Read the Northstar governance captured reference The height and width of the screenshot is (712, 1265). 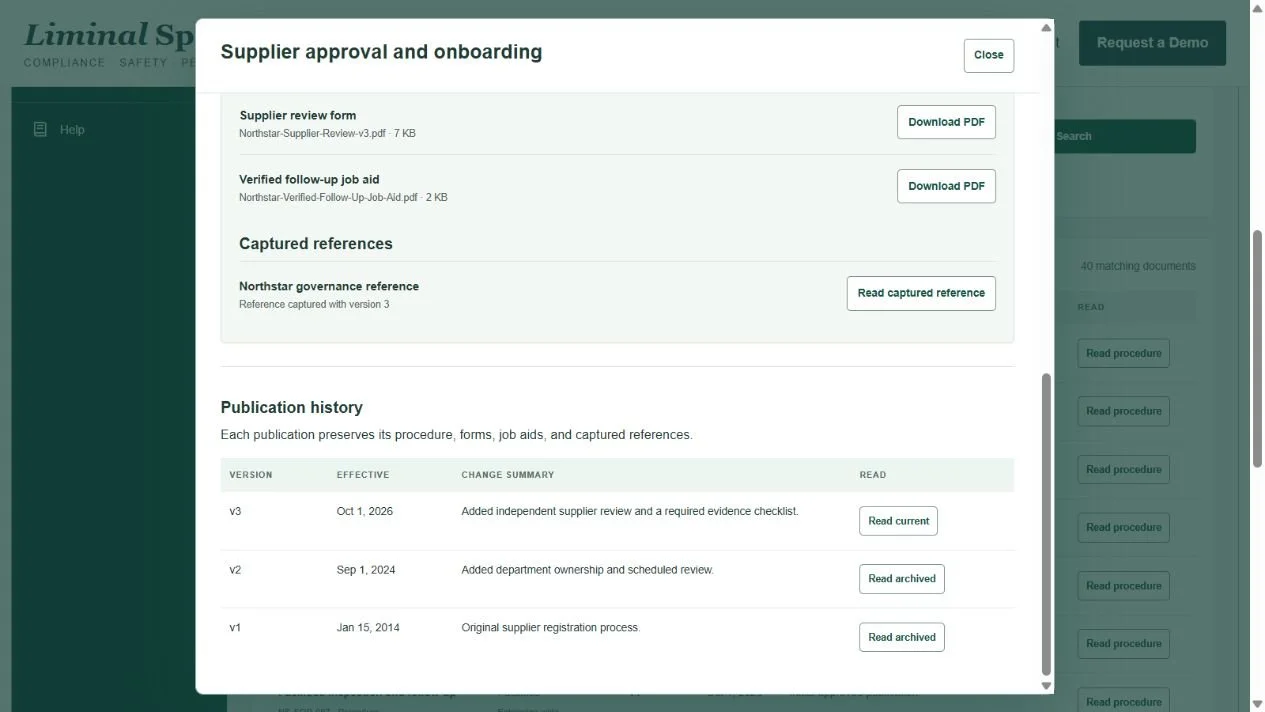[x=921, y=293]
